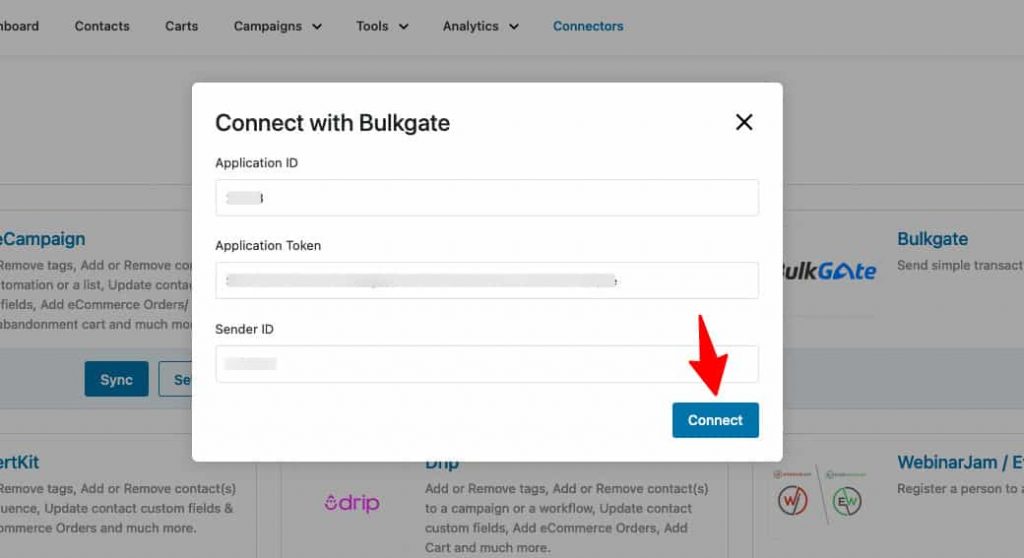
Task: Click the Drip logo icon
Action: (352, 502)
